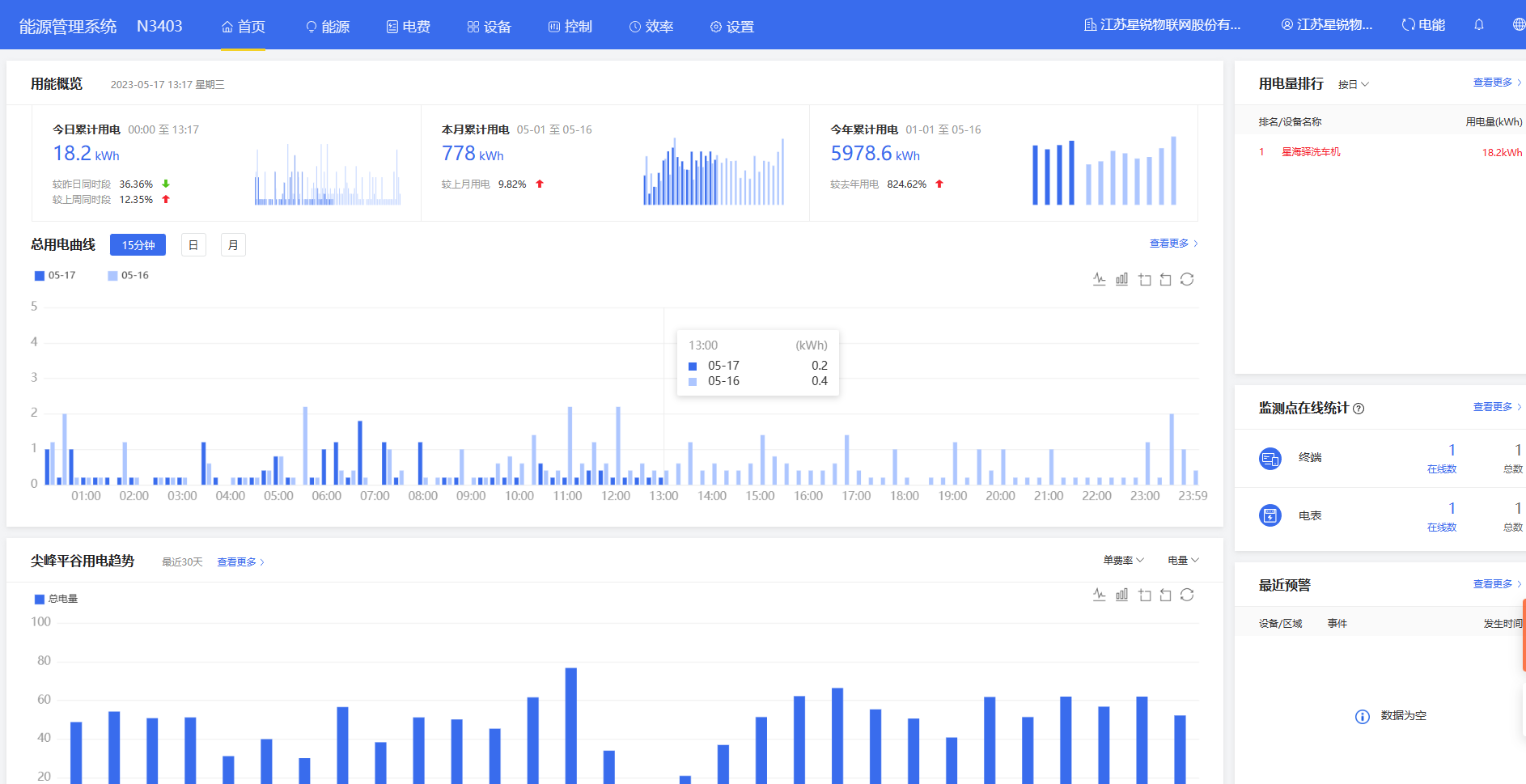Switch 尖峰平谷 chart to bar view
The width and height of the screenshot is (1526, 784).
tap(1121, 595)
